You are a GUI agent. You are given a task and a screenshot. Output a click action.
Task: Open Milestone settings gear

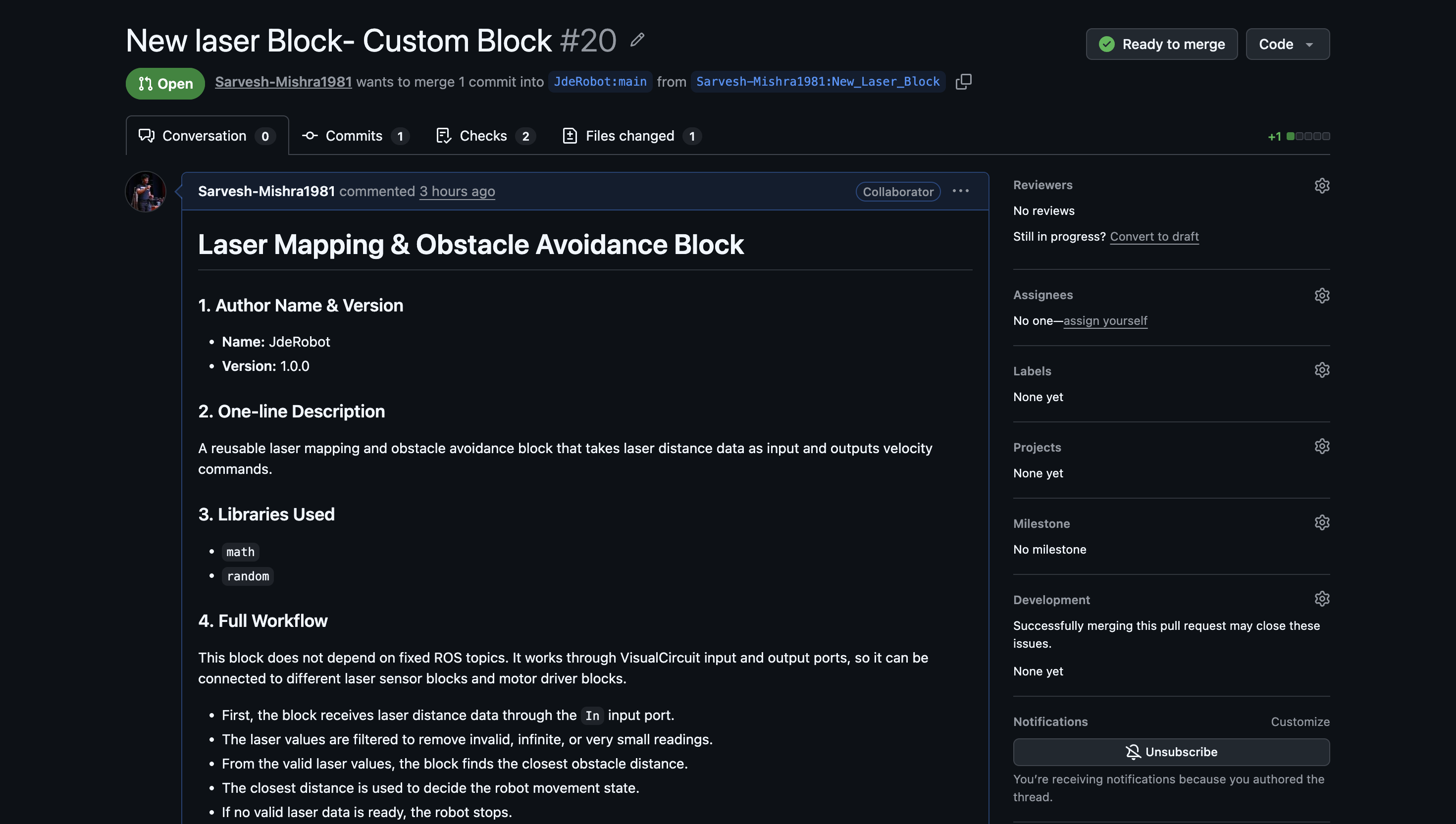point(1321,522)
